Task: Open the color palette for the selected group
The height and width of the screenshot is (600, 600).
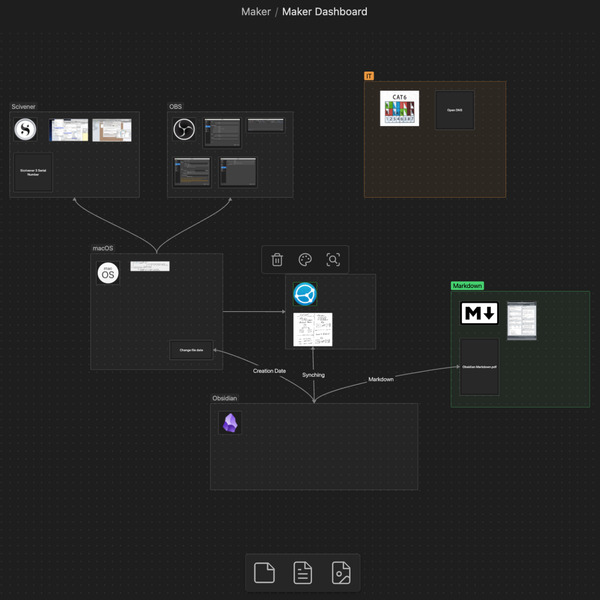Action: (x=306, y=260)
